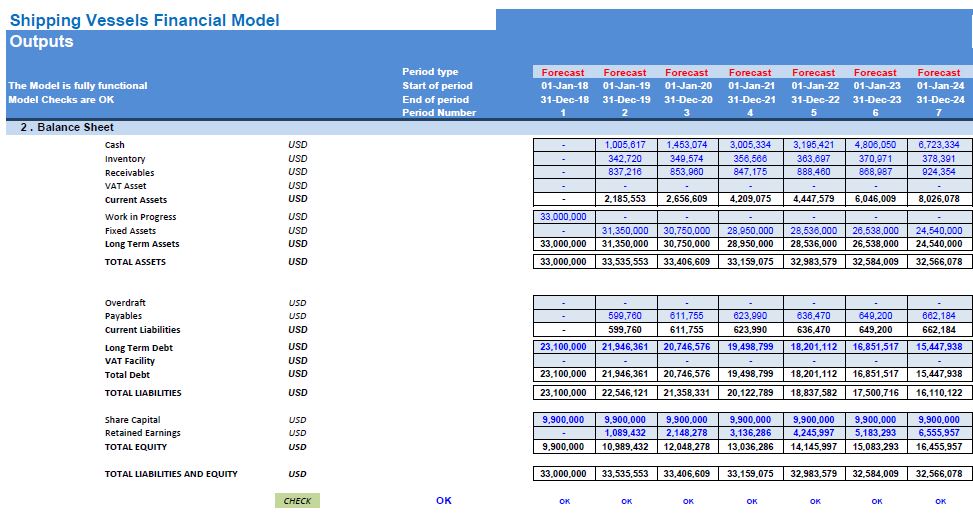Click the green CHECK cell
This screenshot has width=973, height=525.
297,501
